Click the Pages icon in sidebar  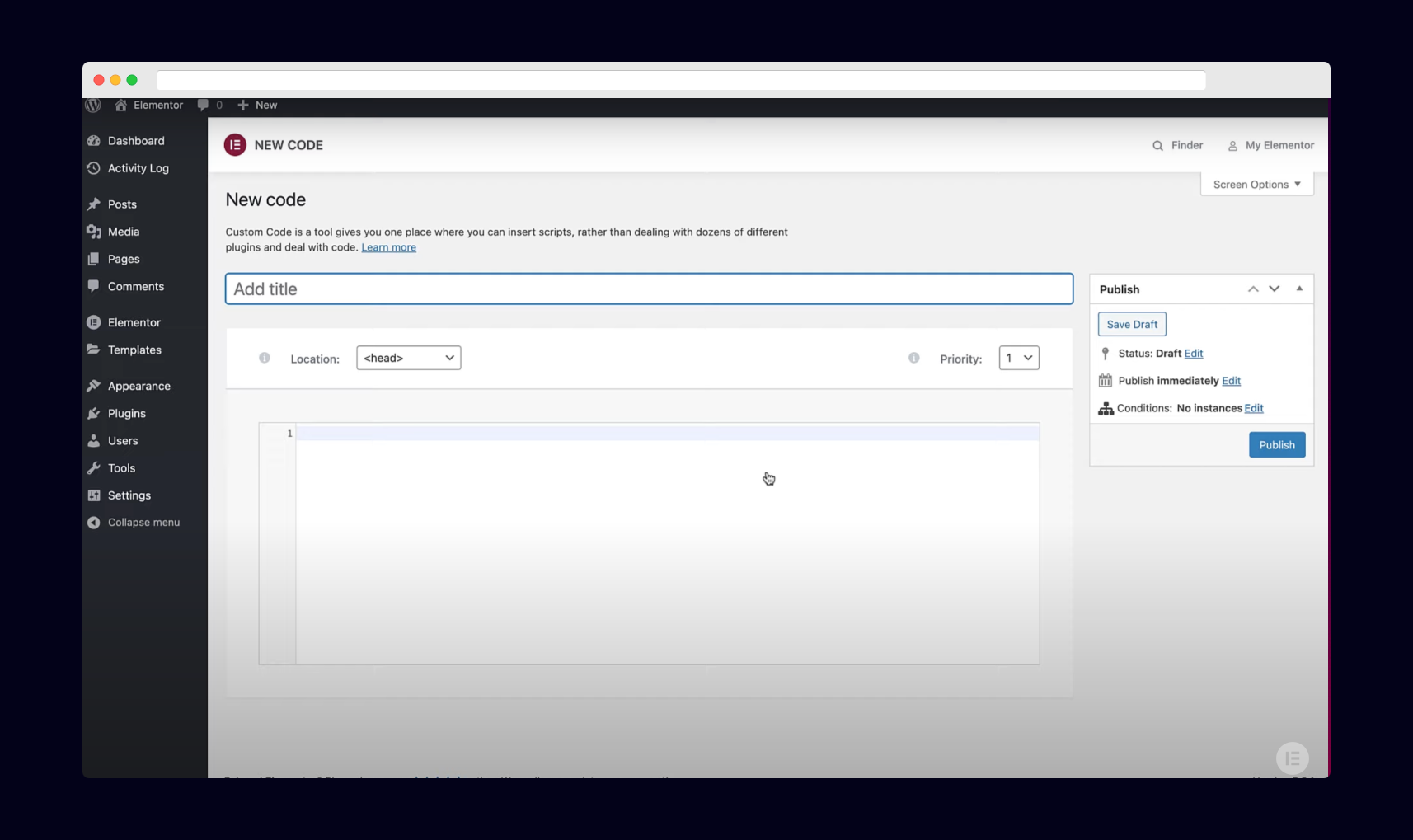point(94,259)
